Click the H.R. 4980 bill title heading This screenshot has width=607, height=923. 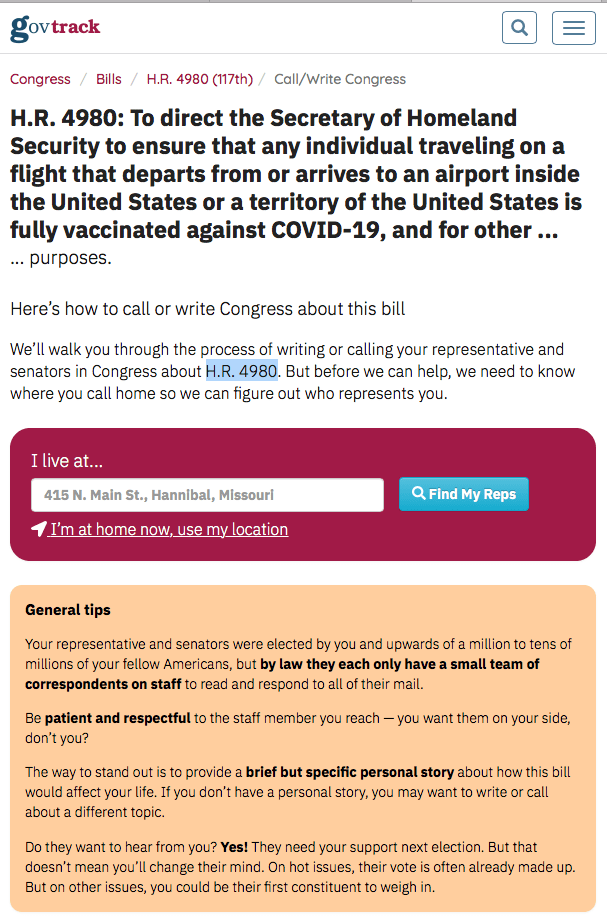[296, 174]
